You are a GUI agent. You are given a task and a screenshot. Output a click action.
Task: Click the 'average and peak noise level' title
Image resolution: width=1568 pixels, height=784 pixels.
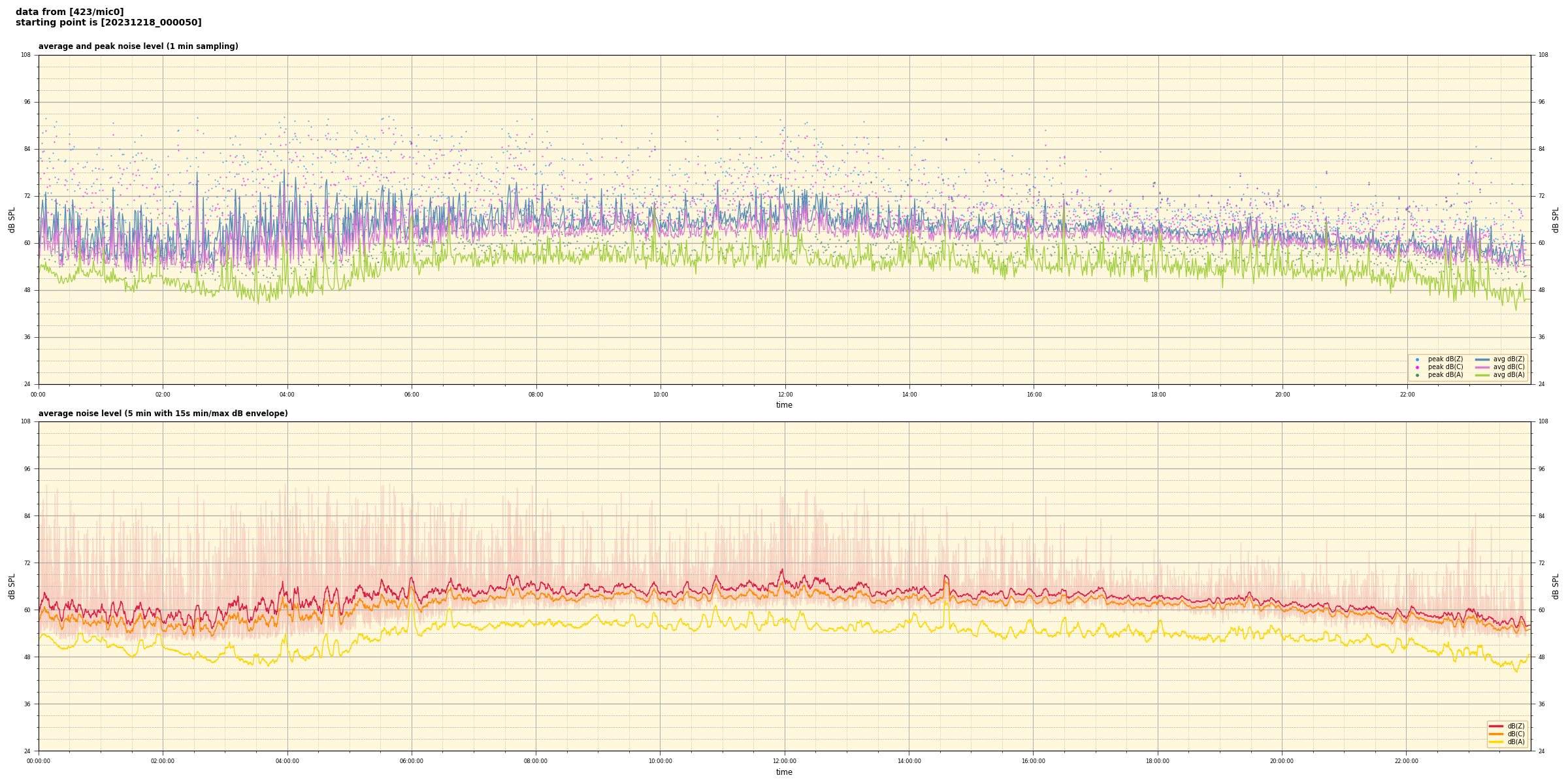(x=138, y=46)
